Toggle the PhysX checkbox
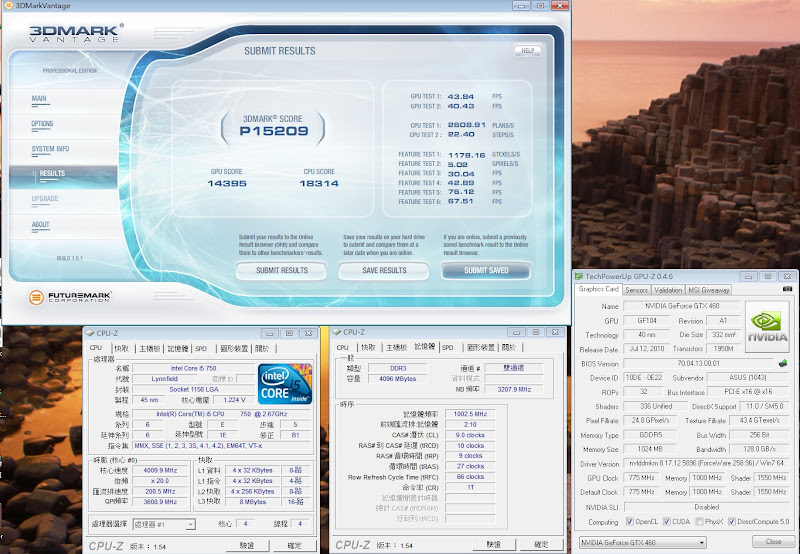 (700, 521)
